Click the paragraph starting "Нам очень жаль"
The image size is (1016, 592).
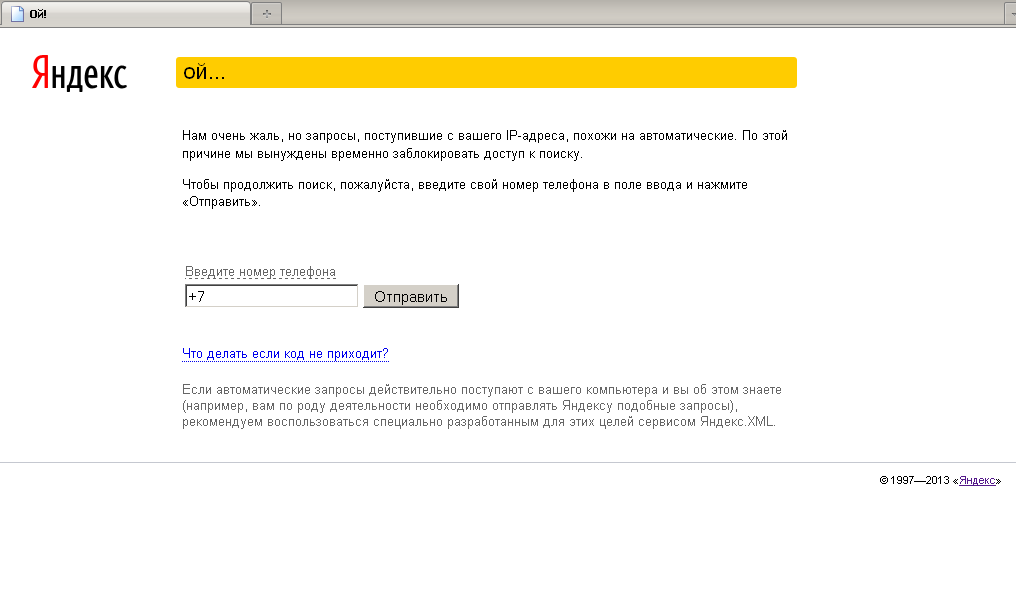pos(485,144)
